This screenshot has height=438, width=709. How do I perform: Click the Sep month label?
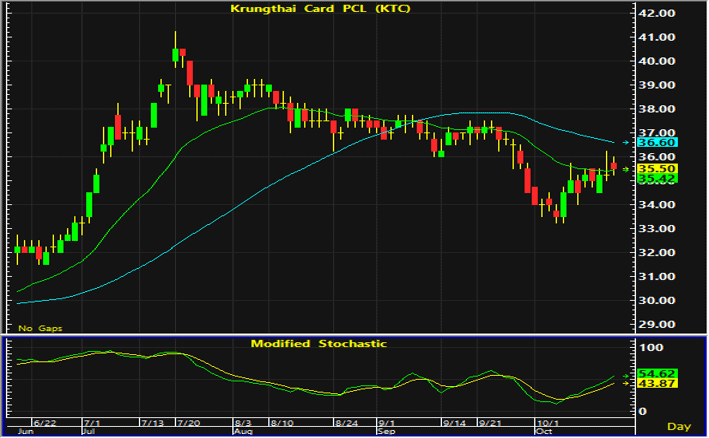click(x=386, y=431)
